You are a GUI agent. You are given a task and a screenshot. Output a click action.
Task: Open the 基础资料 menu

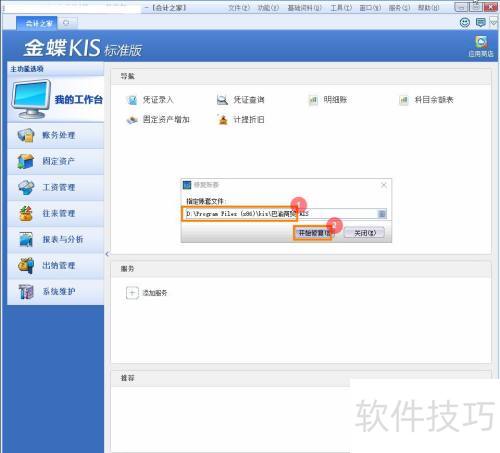[x=305, y=7]
